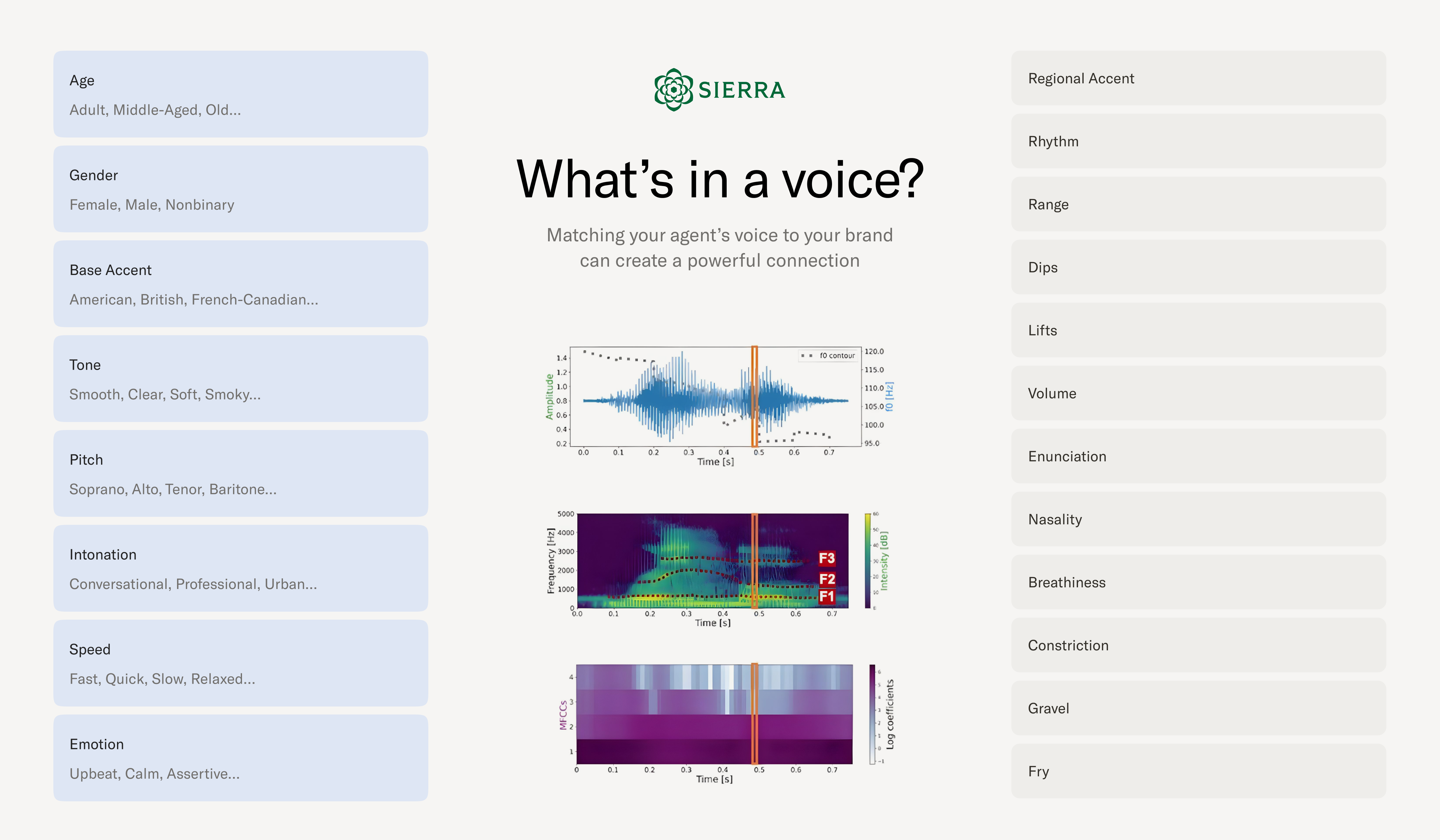Open the Tone card

(x=240, y=378)
